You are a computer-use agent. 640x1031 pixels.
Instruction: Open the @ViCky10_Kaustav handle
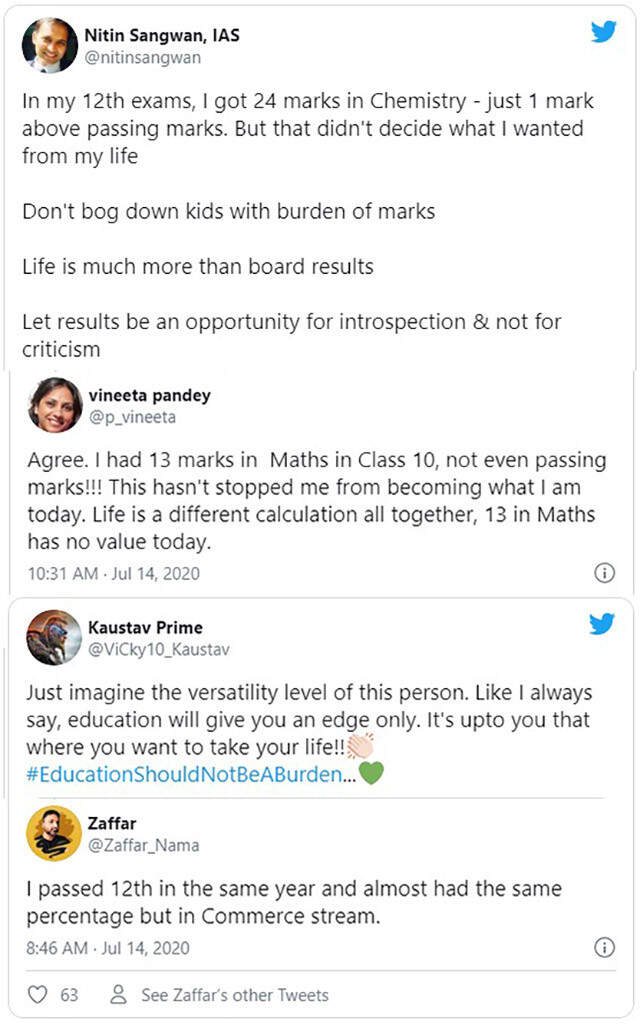(x=166, y=650)
